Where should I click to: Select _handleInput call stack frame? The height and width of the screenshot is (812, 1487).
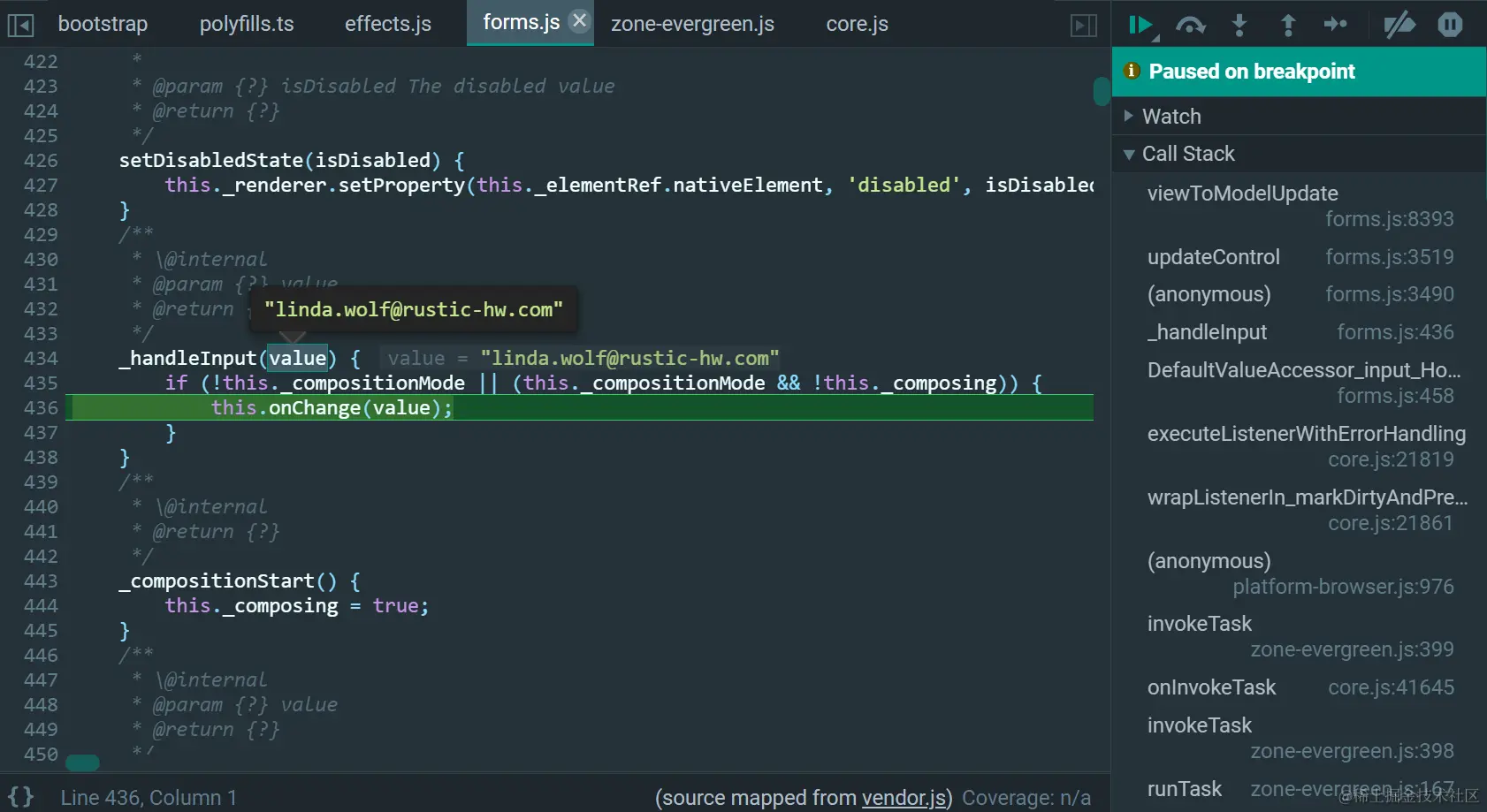pyautogui.click(x=1299, y=332)
